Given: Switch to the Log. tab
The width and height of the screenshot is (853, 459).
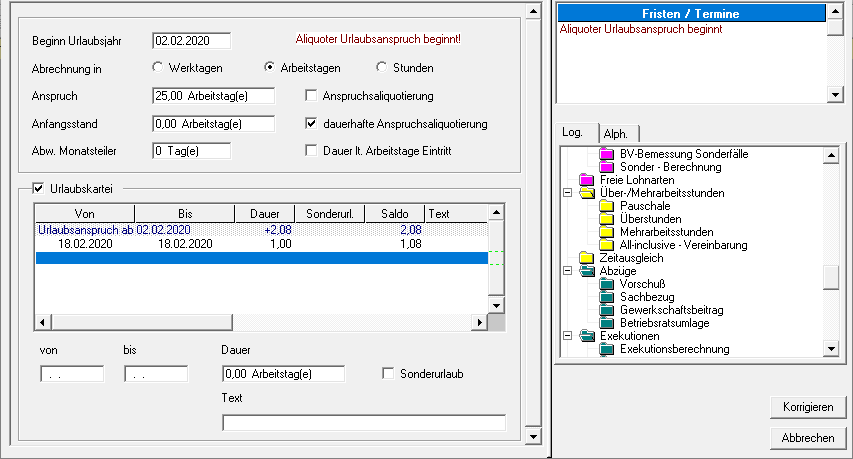Looking at the screenshot, I should pos(574,132).
